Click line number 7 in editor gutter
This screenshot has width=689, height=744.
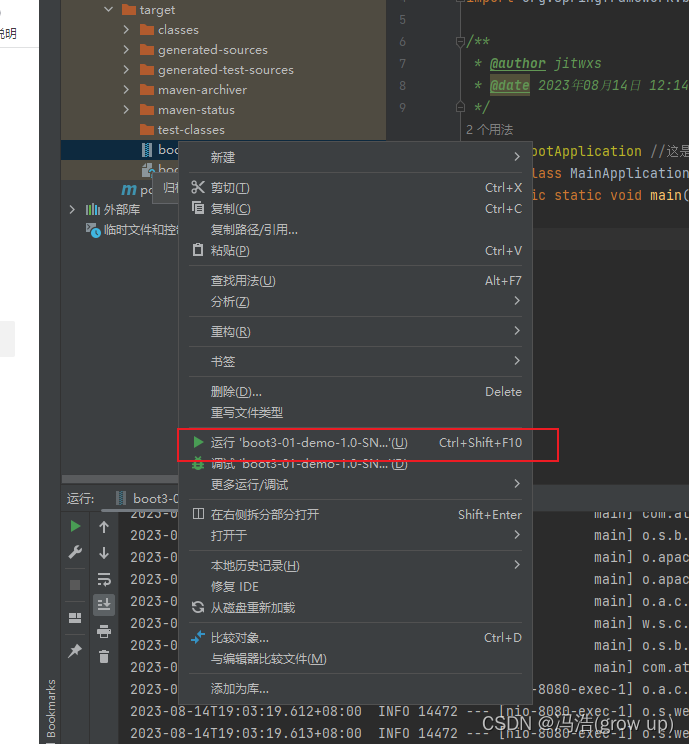402,64
